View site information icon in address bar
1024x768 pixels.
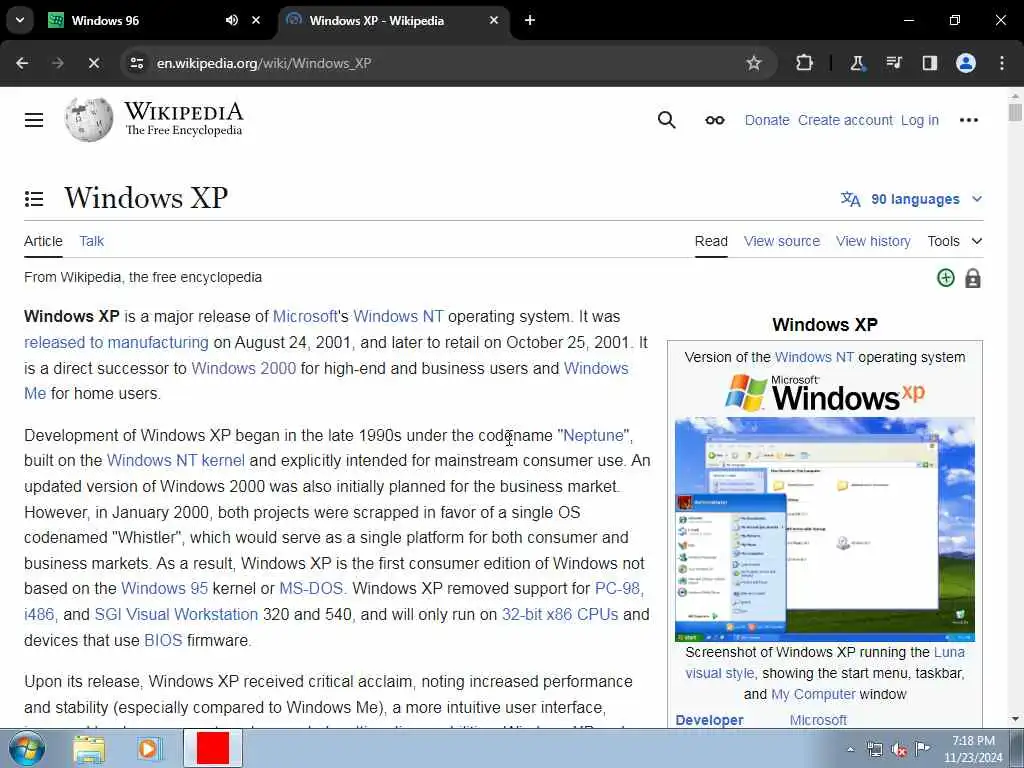[136, 63]
